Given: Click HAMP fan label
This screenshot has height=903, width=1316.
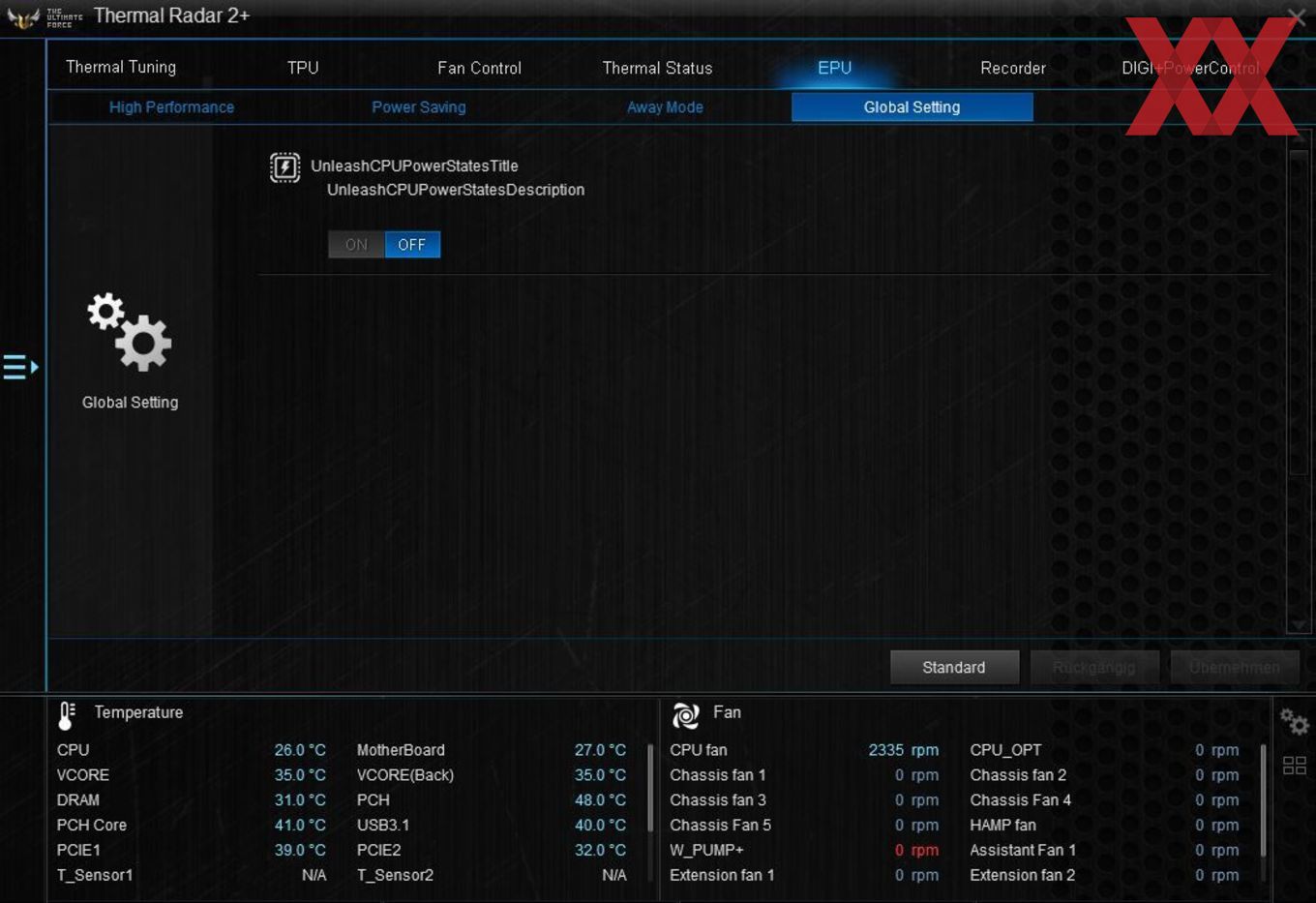Looking at the screenshot, I should pyautogui.click(x=1003, y=826).
